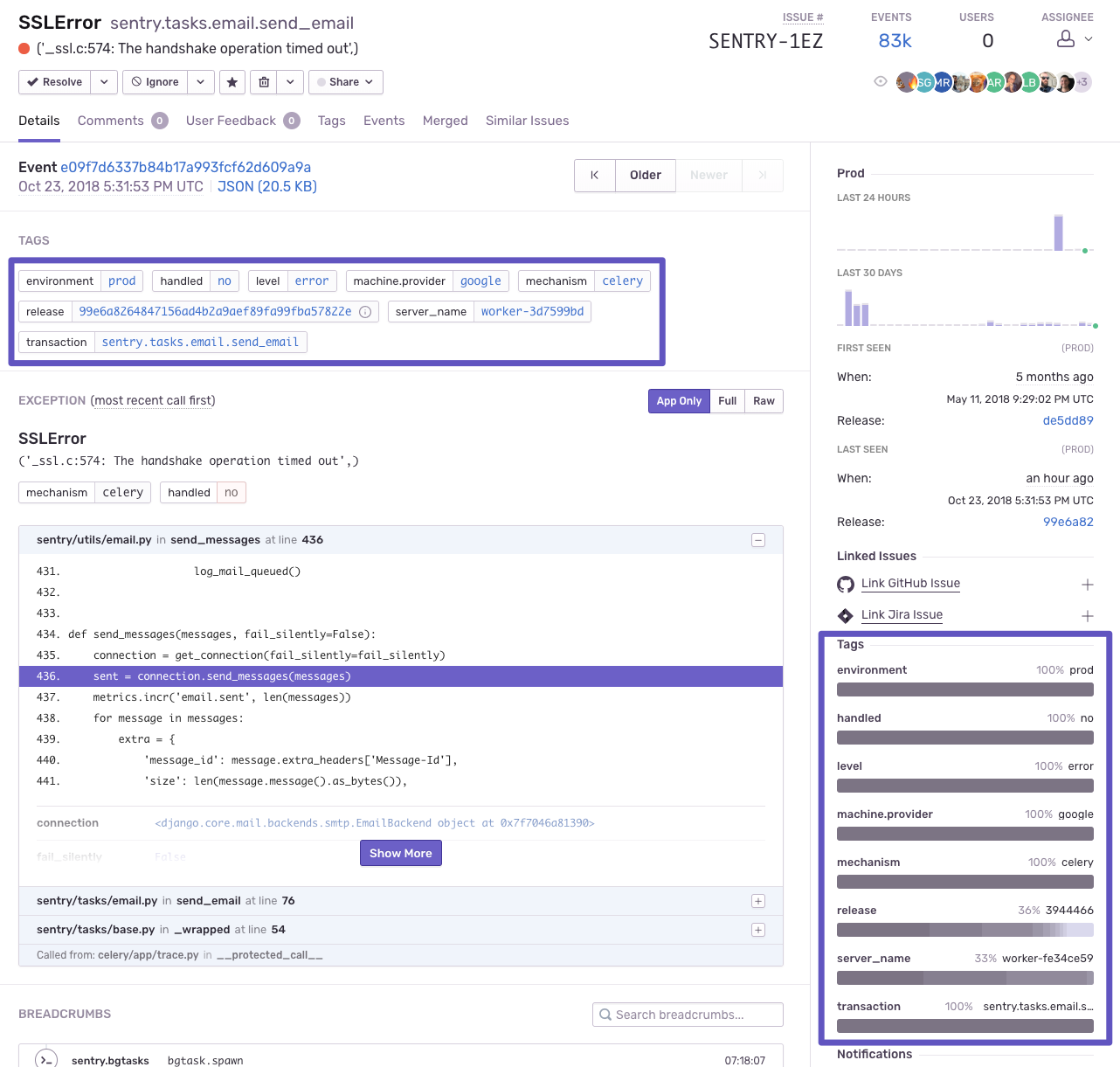
Task: Jump to oldest event arrow button
Action: 594,175
